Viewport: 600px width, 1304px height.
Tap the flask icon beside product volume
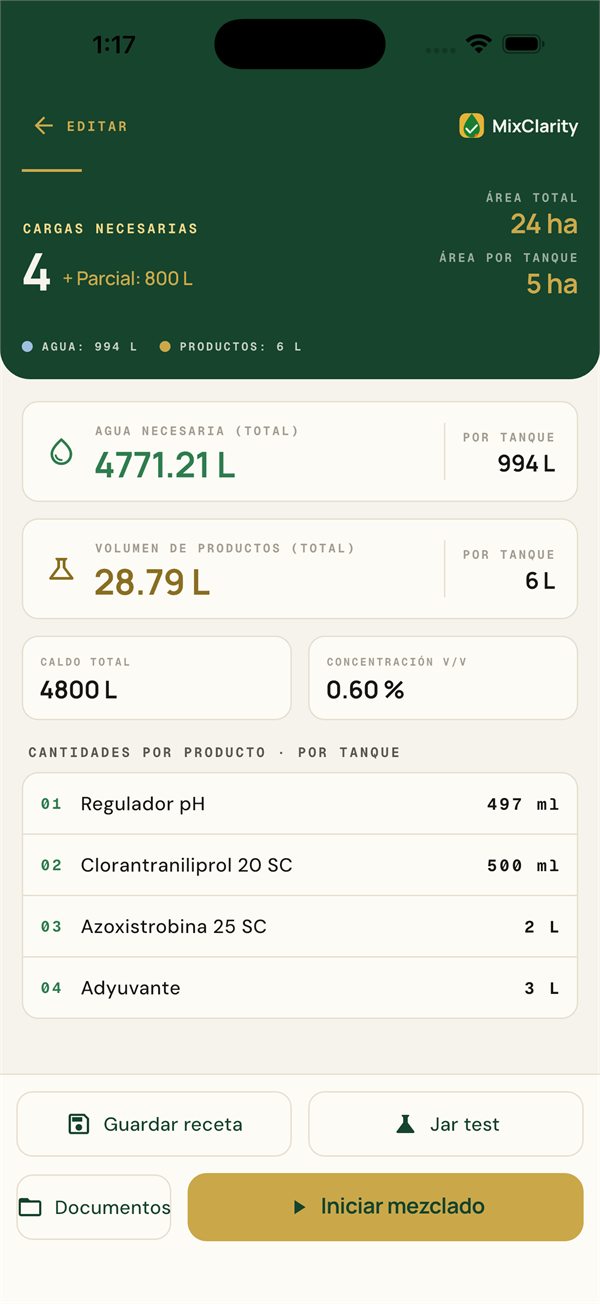tap(61, 569)
